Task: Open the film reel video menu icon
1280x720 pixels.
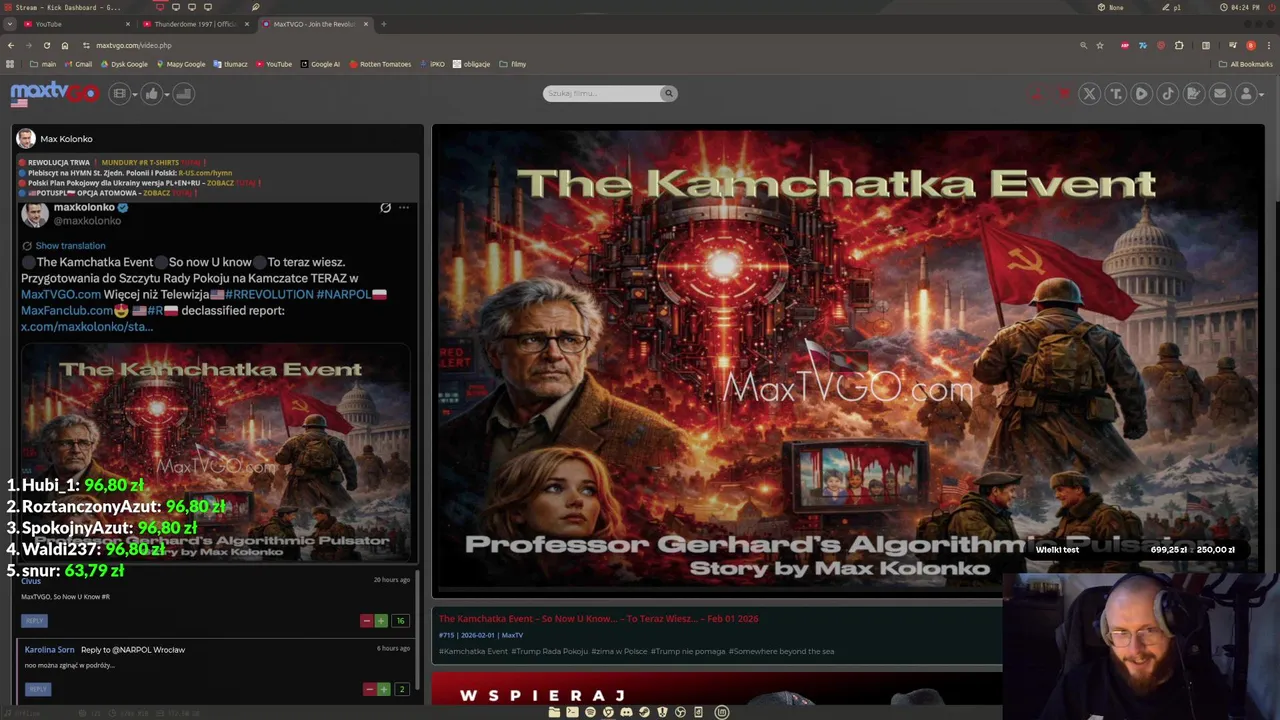Action: (119, 93)
